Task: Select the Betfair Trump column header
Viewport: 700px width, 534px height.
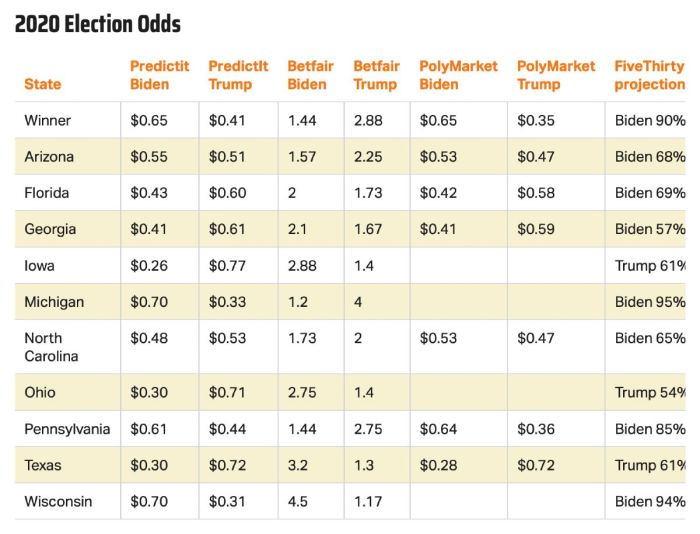Action: (376, 75)
